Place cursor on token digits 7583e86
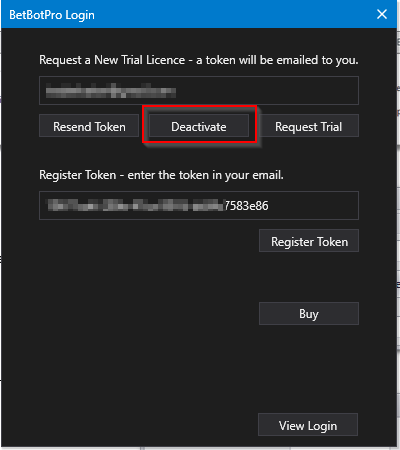The height and width of the screenshot is (450, 400). coord(246,206)
